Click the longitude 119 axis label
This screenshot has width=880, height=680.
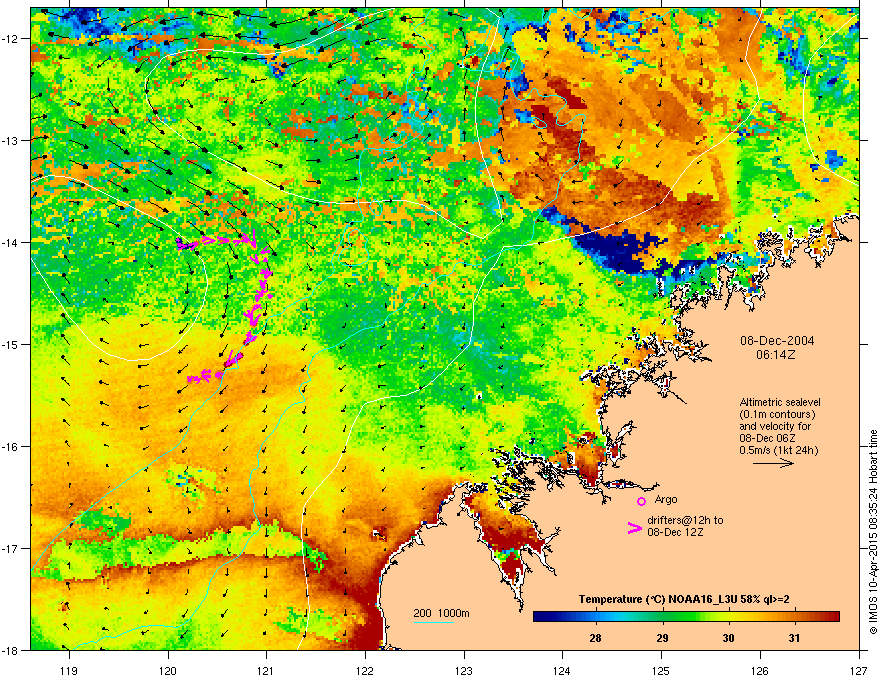[x=69, y=670]
